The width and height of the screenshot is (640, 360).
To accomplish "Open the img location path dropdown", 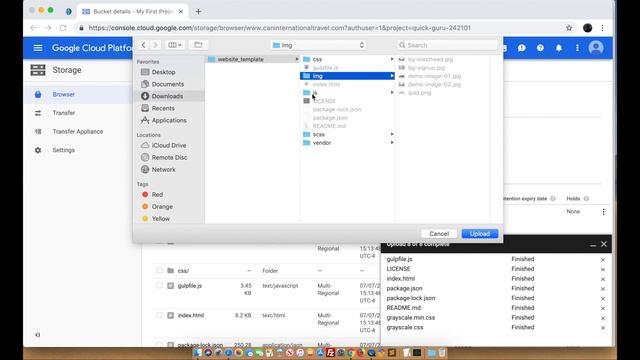I will [x=318, y=45].
